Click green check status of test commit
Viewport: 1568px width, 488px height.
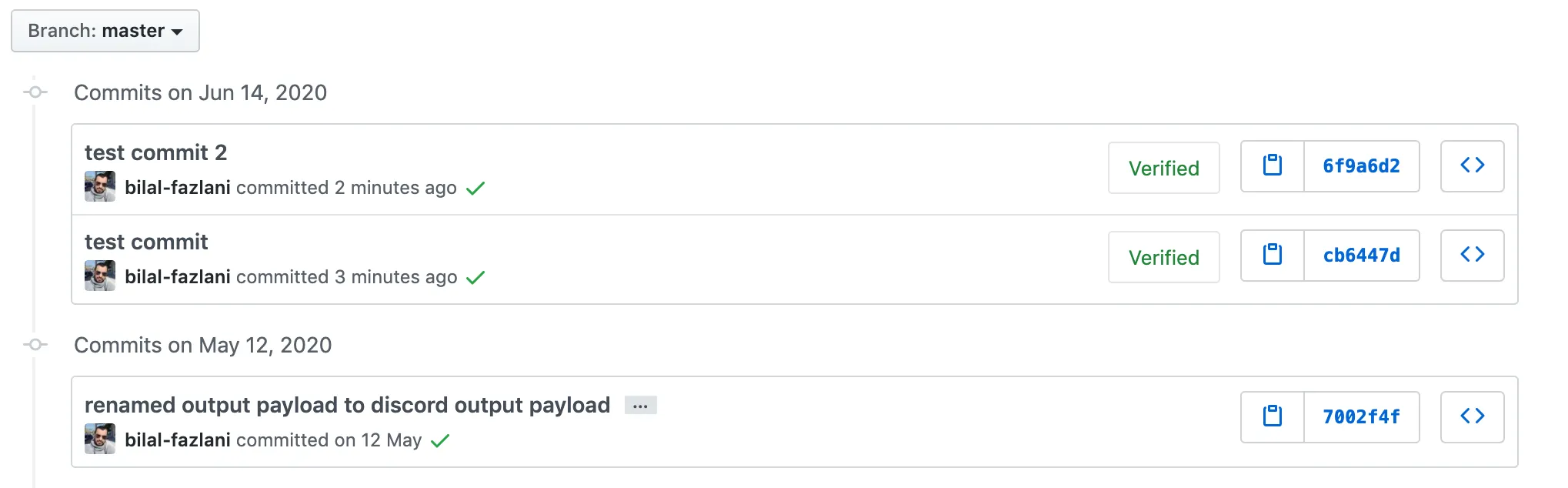click(475, 277)
